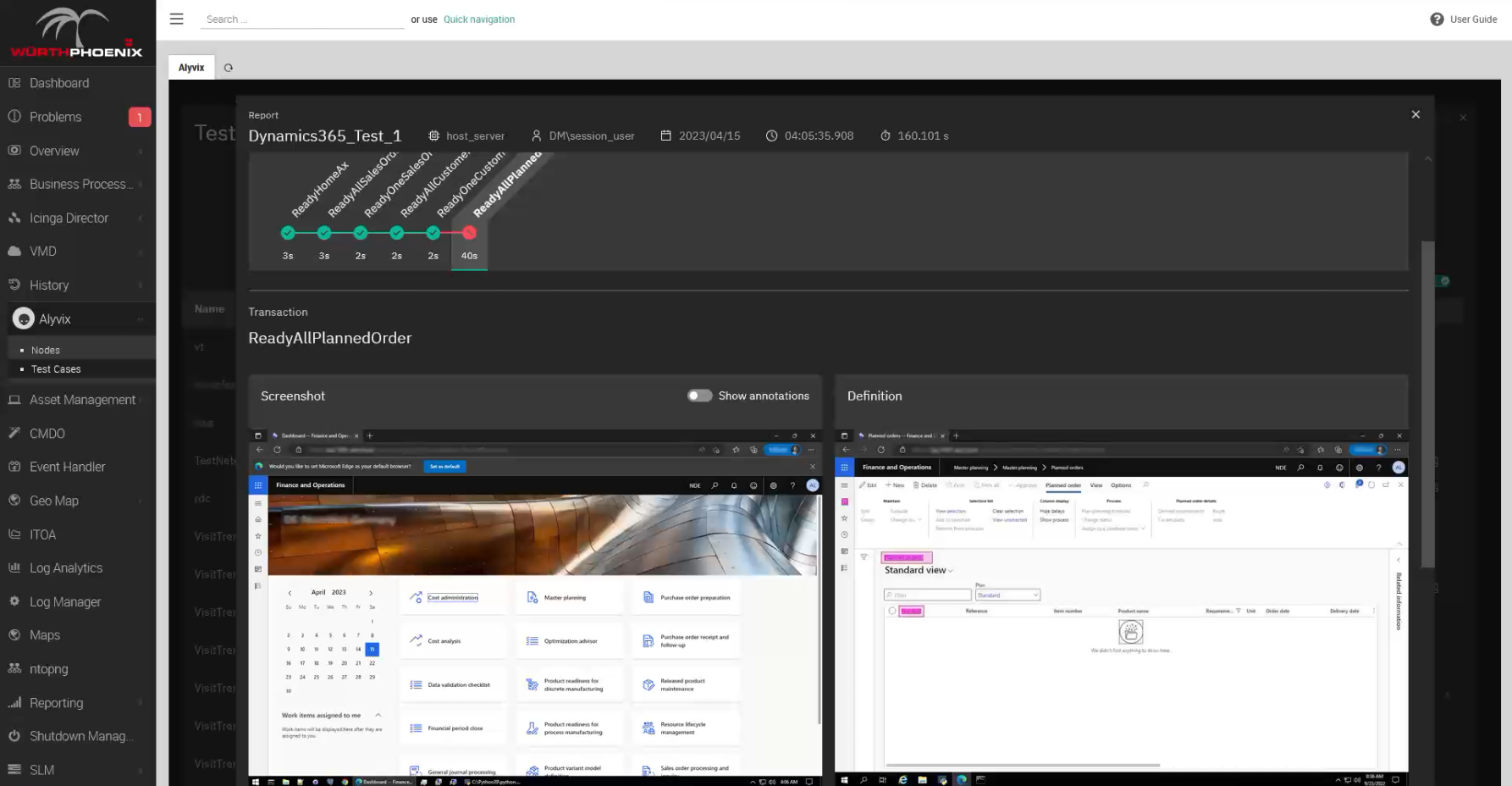Open the Dashboard sidebar icon

(14, 83)
